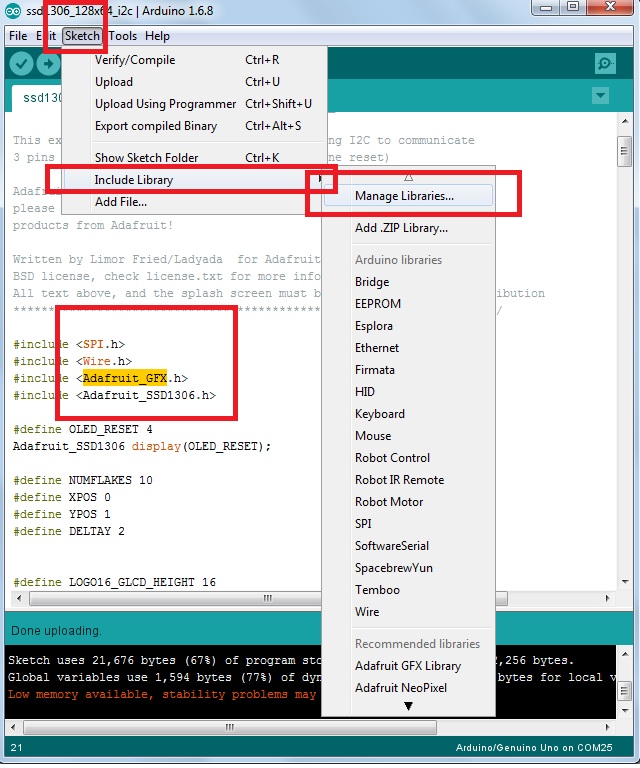Include the Adafruit NeoPixel library
Screen dimensions: 640x768
pos(408,688)
